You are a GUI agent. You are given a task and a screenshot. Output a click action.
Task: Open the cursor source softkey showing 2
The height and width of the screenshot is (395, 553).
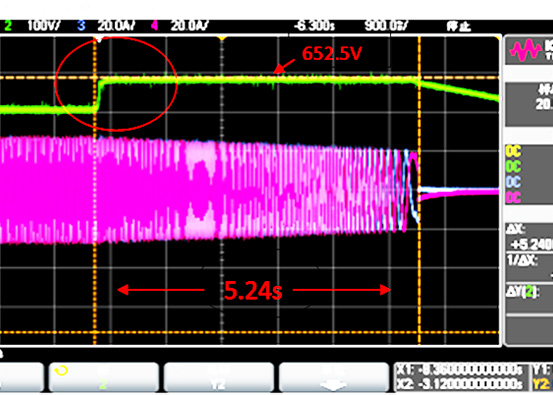103,378
